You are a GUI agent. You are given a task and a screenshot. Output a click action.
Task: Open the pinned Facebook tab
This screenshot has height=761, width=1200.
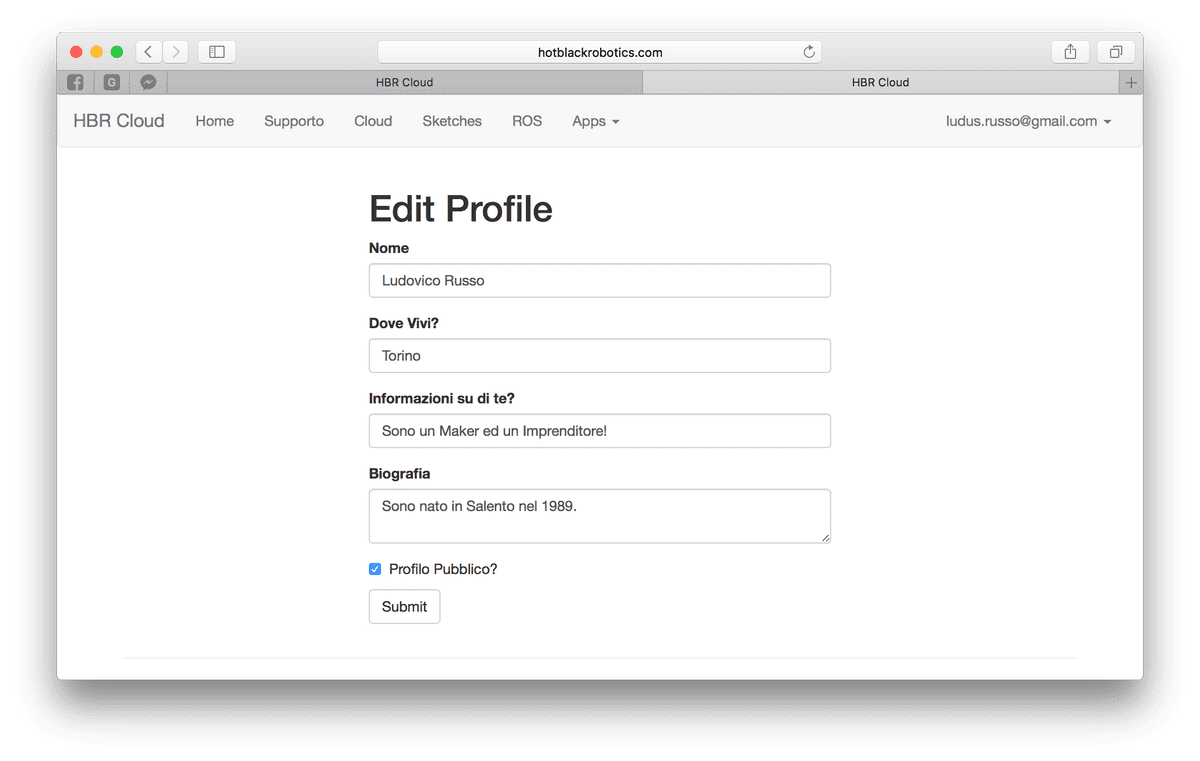pyautogui.click(x=75, y=83)
